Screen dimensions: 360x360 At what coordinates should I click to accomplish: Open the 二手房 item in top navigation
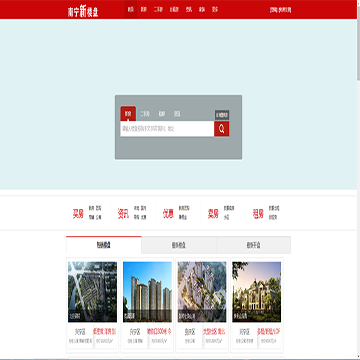click(158, 10)
